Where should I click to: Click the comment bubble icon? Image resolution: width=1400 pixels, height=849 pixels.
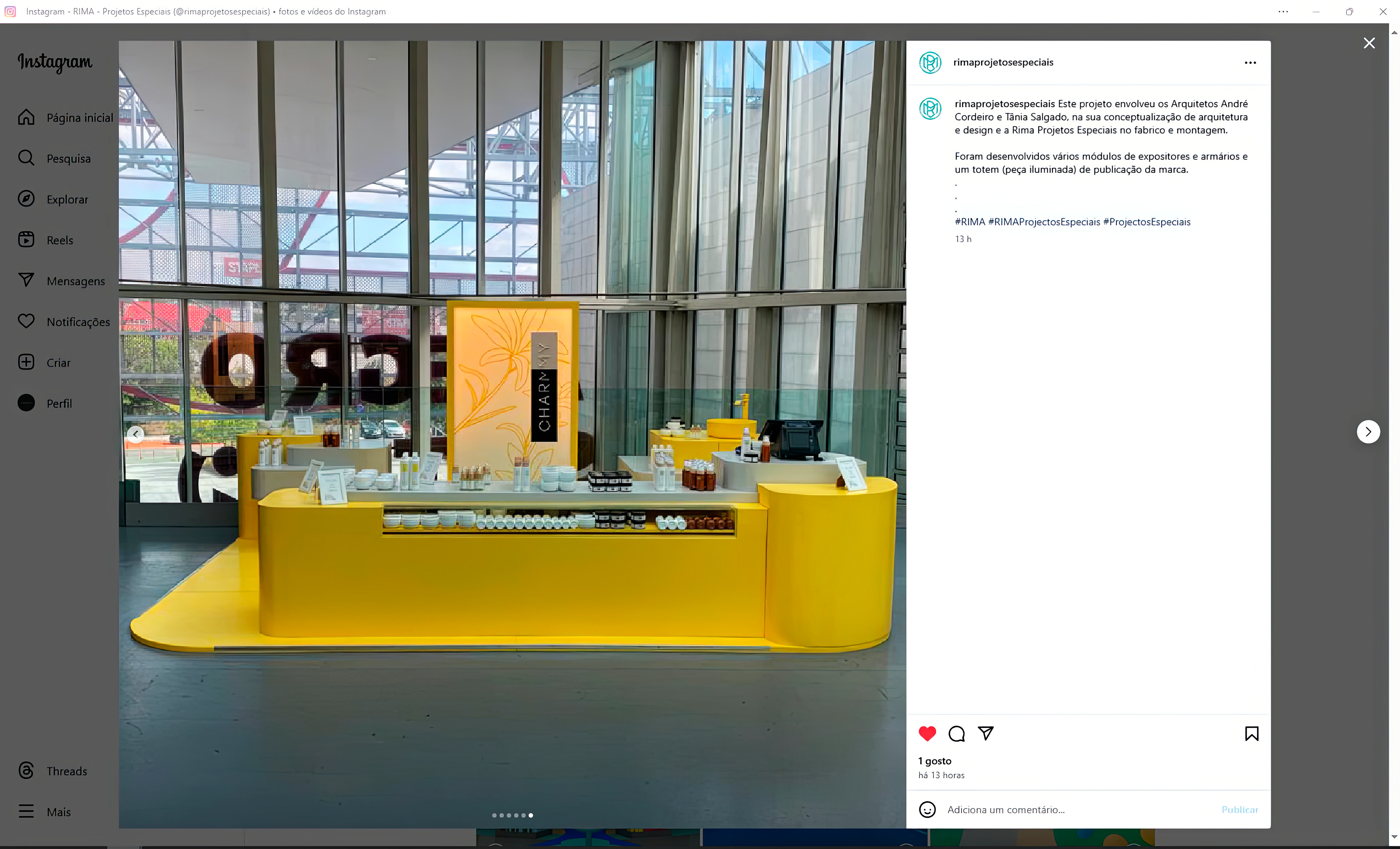click(x=956, y=734)
